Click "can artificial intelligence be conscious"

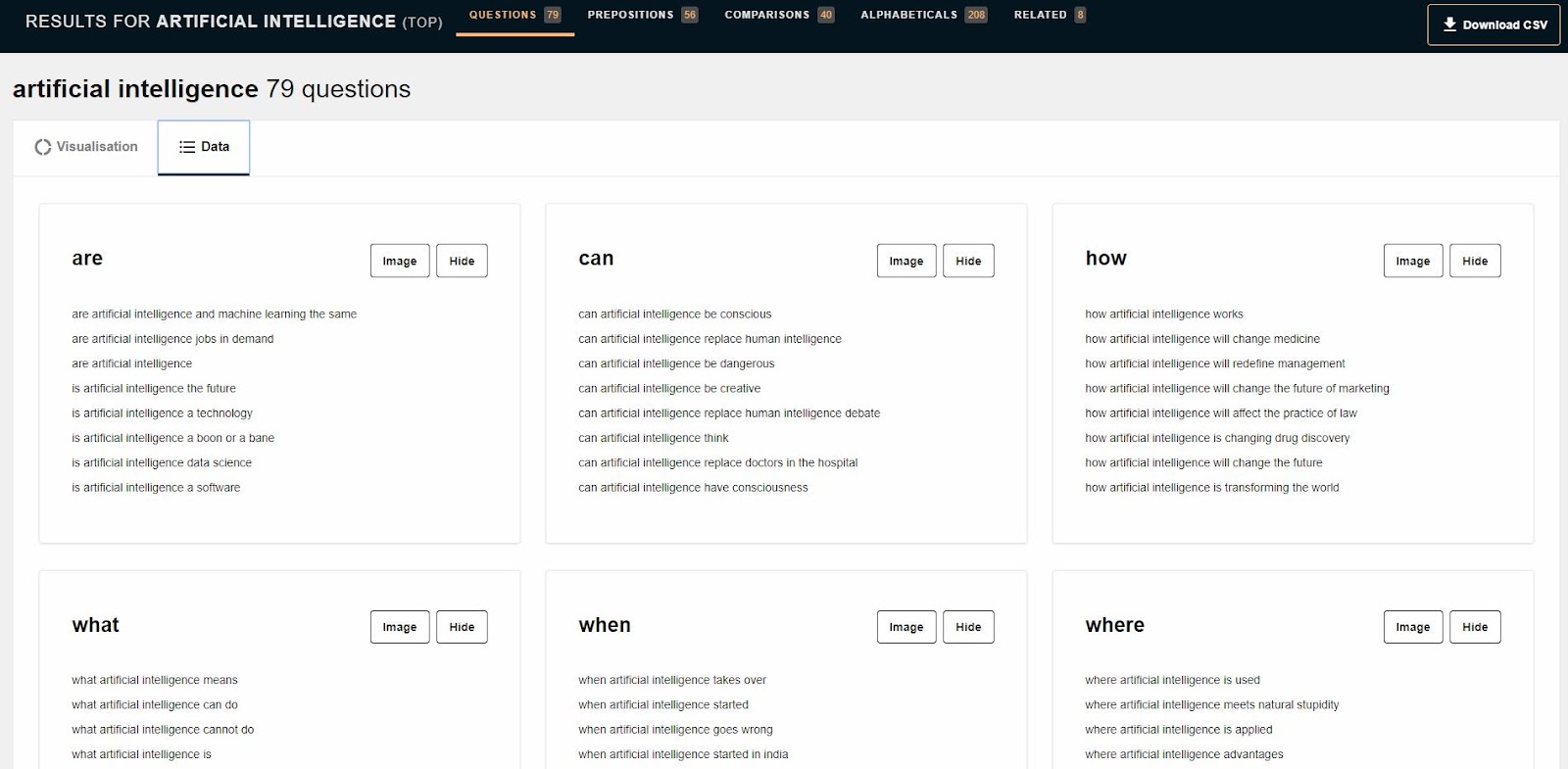pos(674,314)
